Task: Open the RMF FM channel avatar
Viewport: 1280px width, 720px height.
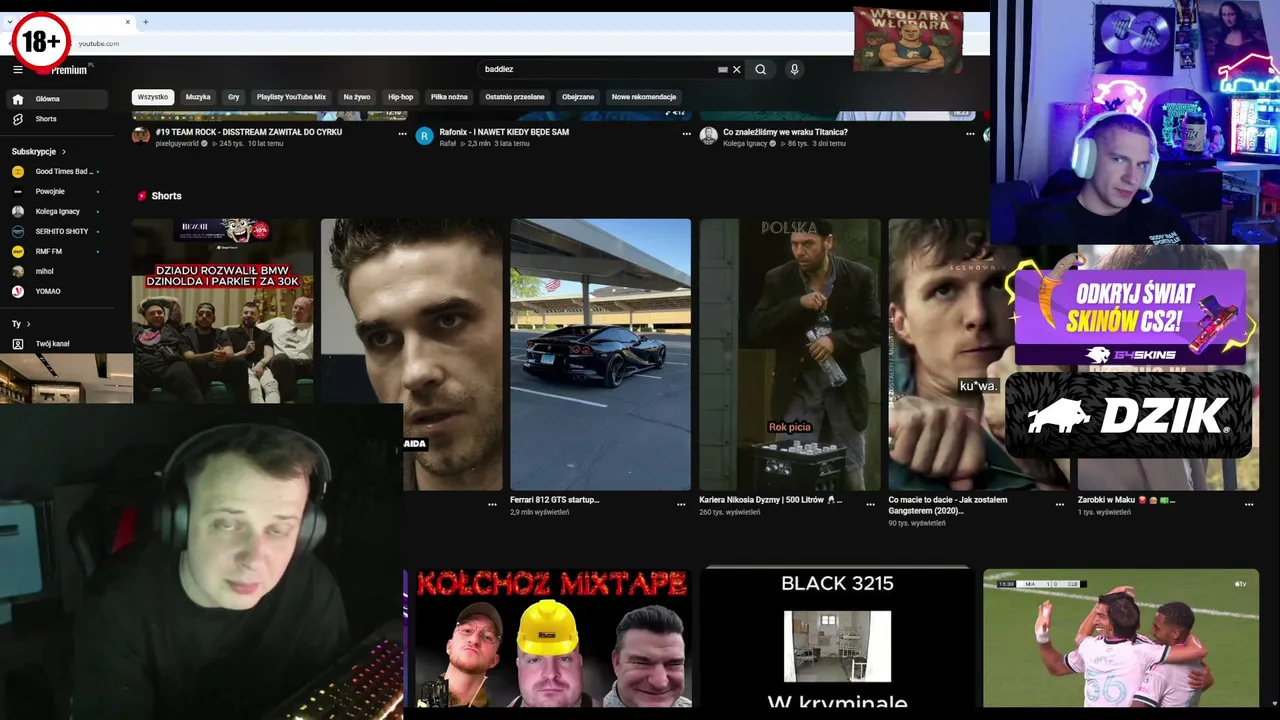Action: [18, 251]
